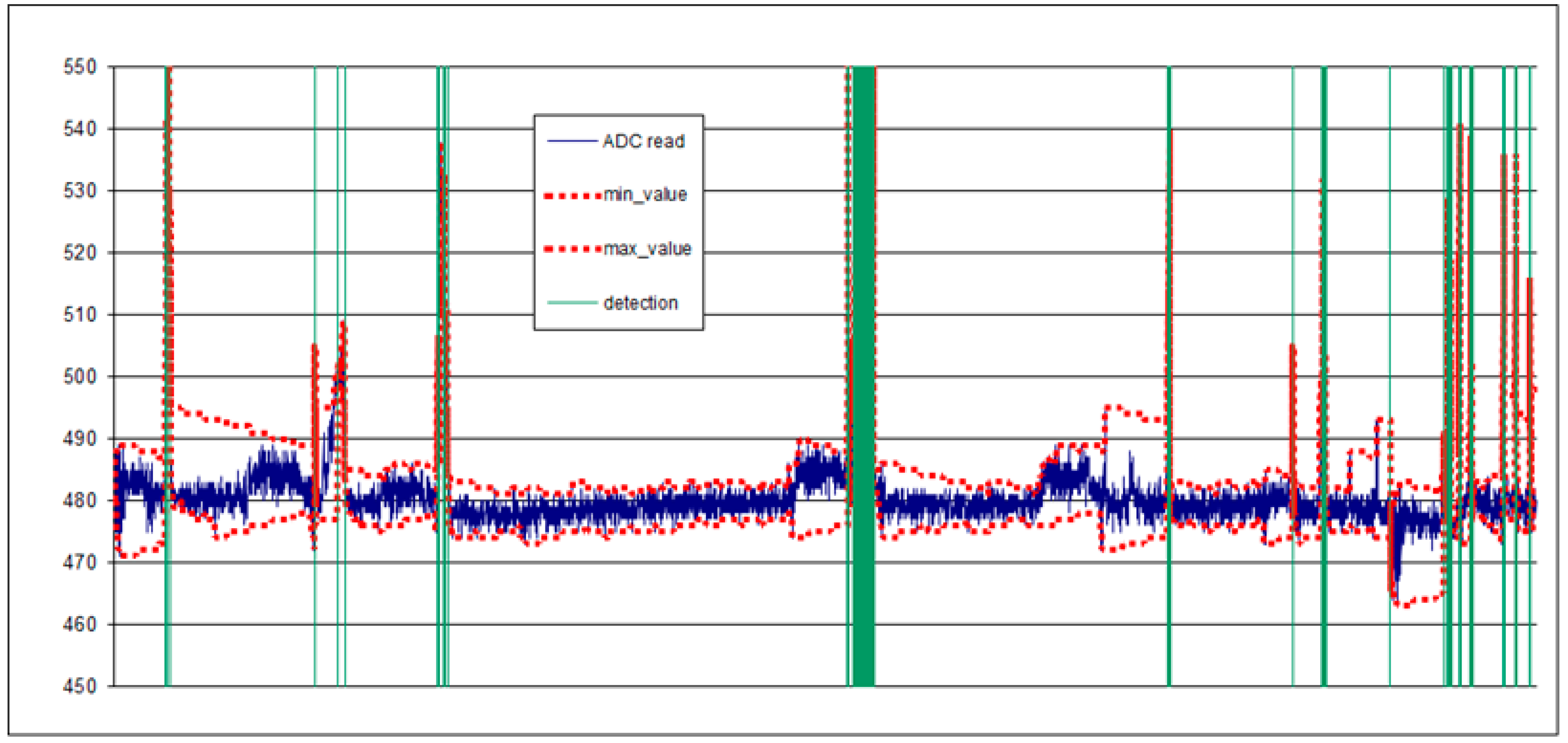The image size is (1568, 743).
Task: Click the wide green detection band in the center
Action: [861, 365]
